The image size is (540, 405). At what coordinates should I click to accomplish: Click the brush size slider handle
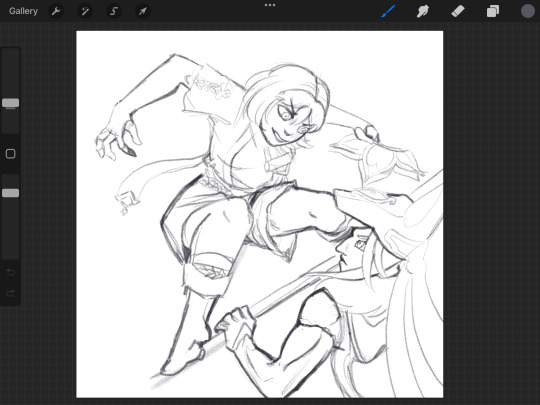point(11,103)
